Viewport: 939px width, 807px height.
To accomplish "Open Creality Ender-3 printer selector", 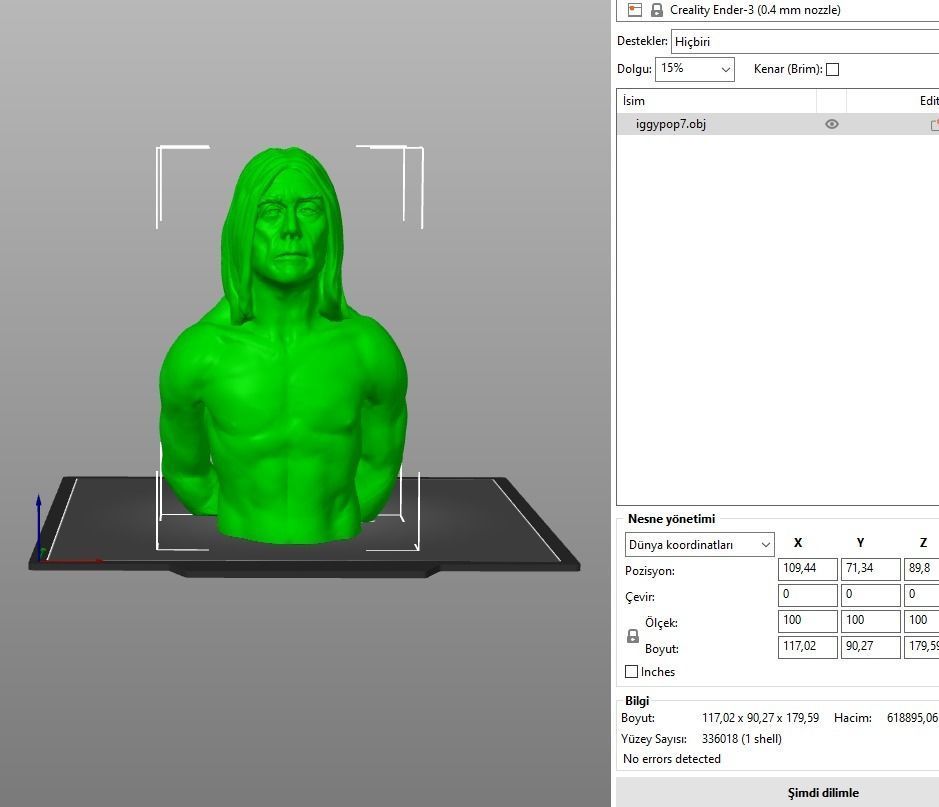I will click(x=779, y=10).
